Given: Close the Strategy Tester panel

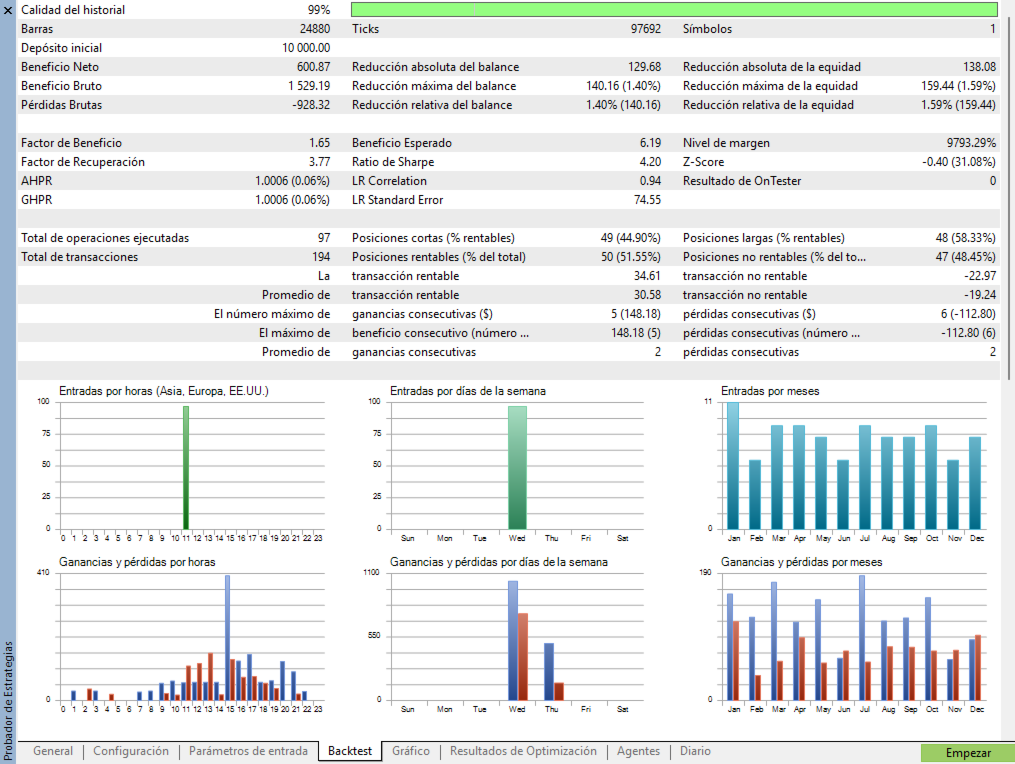Looking at the screenshot, I should (8, 9).
